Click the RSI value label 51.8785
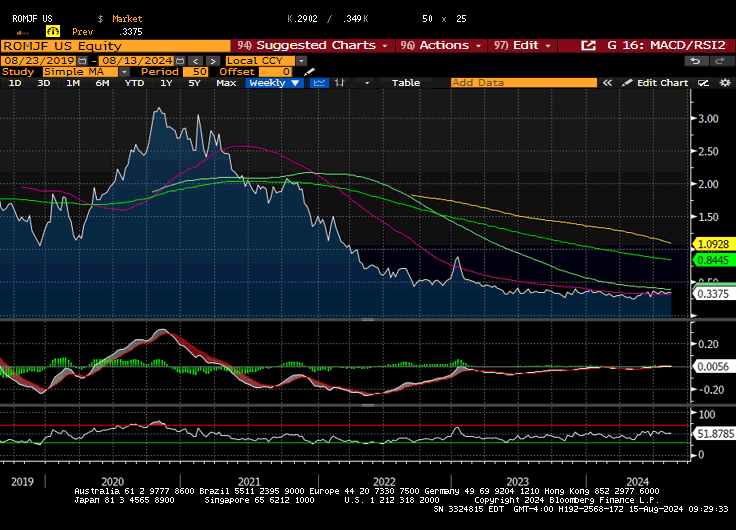Image resolution: width=736 pixels, height=530 pixels. tap(714, 434)
